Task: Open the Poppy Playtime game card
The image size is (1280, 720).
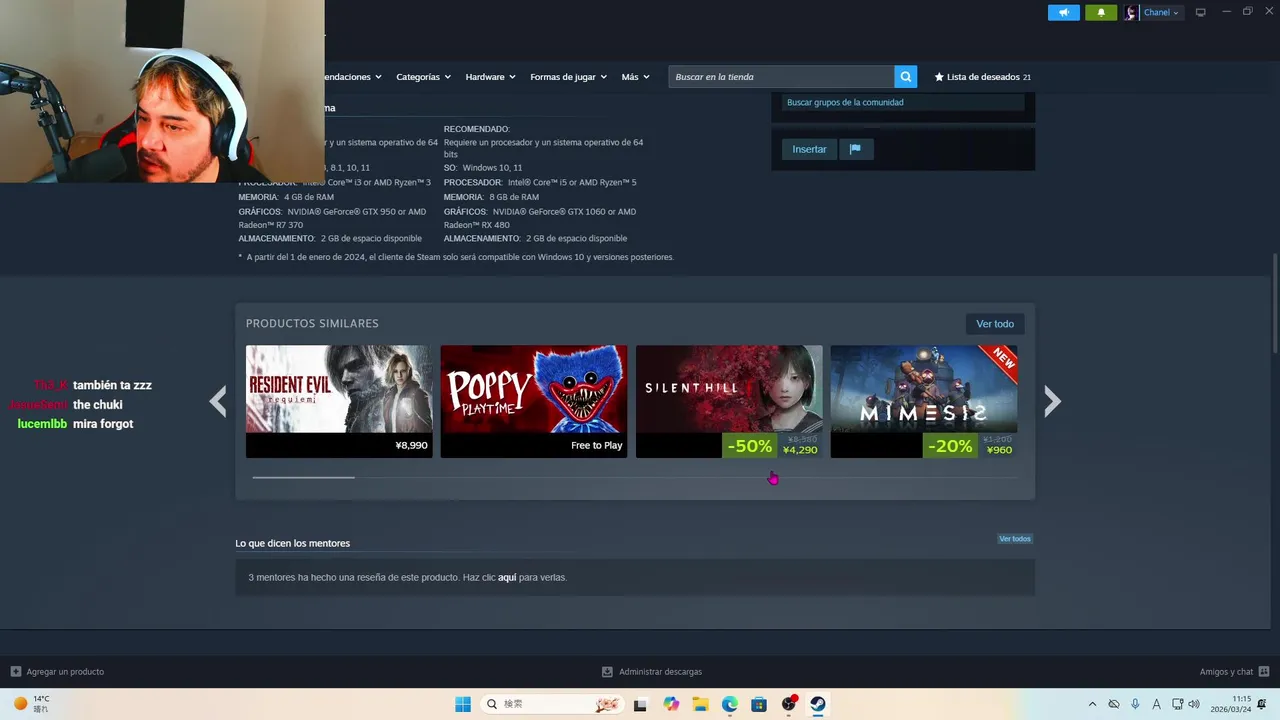Action: coord(534,401)
